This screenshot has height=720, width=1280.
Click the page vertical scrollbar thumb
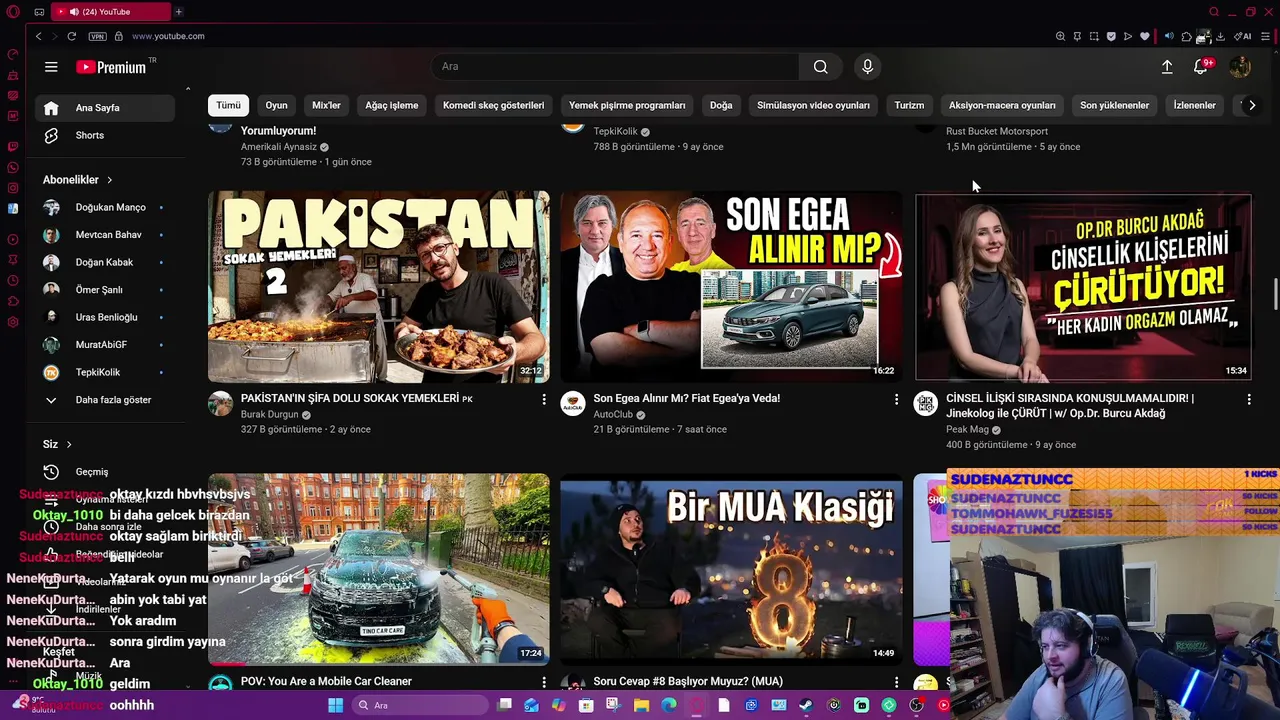[1275, 296]
